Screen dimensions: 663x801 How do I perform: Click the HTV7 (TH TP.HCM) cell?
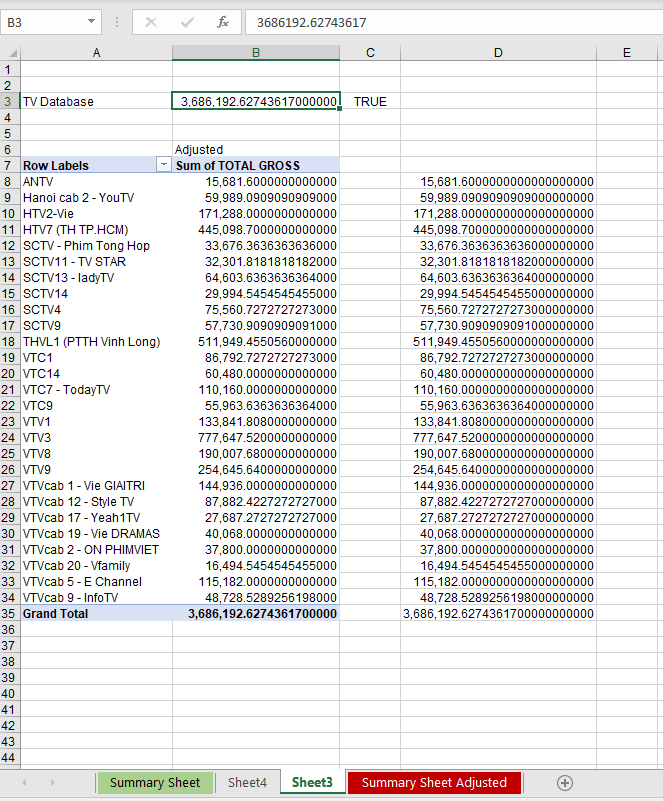tap(96, 229)
